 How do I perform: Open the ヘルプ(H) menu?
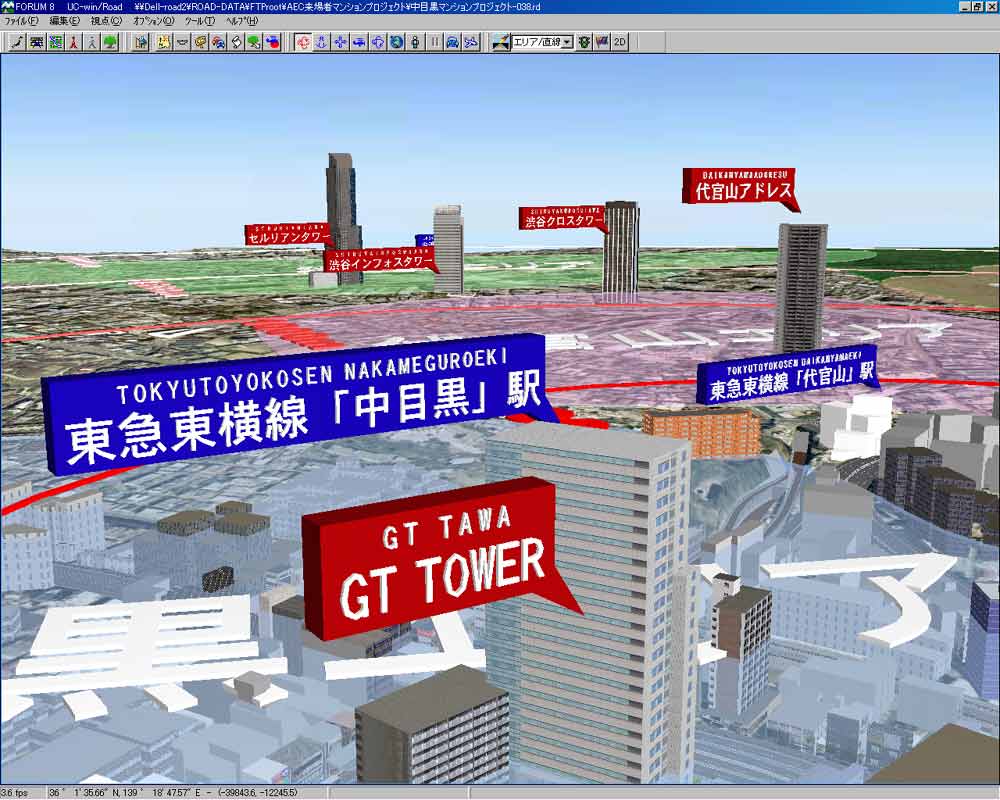(x=242, y=20)
